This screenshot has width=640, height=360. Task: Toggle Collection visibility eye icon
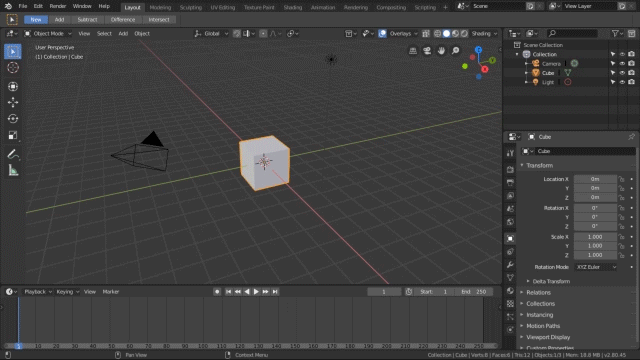[x=622, y=54]
